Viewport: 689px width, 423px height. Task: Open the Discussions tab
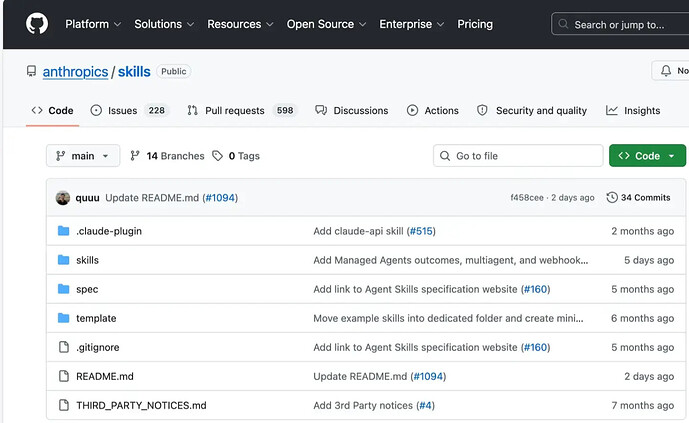(x=352, y=111)
